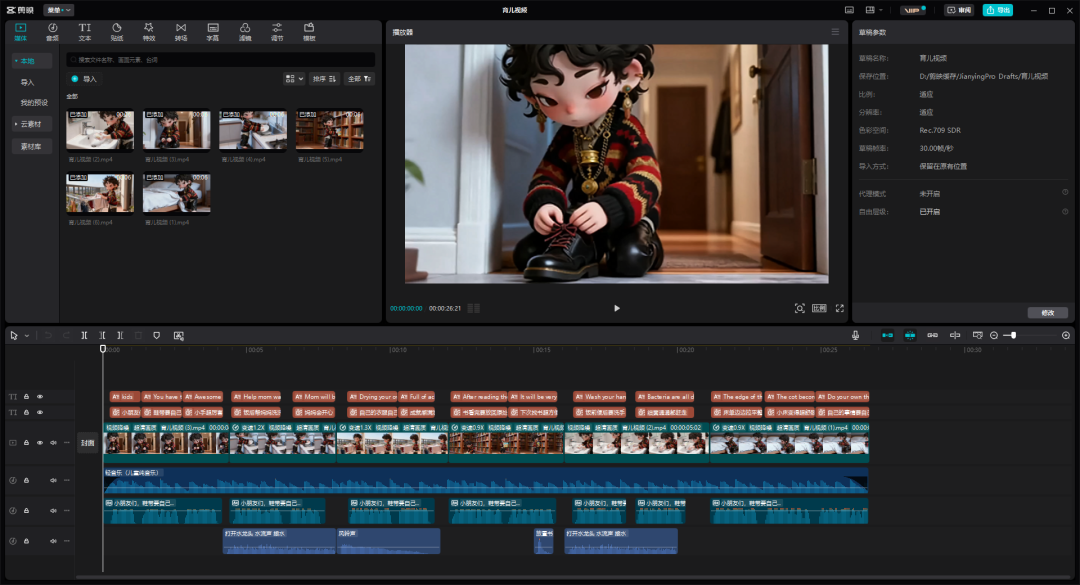Viewport: 1080px width, 585px height.
Task: Adjust the timeline zoom slider
Action: (1013, 336)
